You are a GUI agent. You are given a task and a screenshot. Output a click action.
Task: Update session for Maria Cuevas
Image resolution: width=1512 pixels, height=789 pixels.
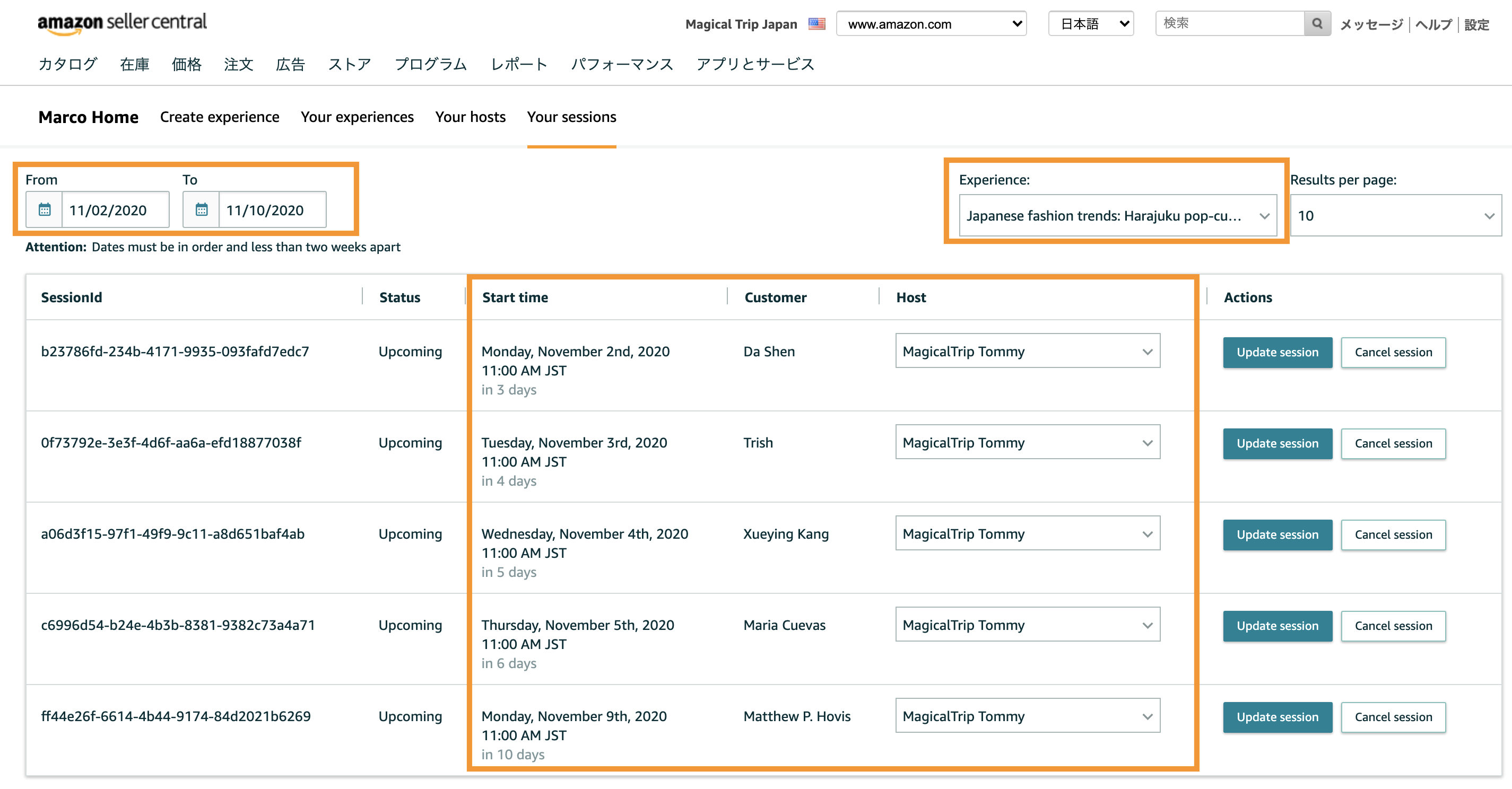pos(1277,626)
